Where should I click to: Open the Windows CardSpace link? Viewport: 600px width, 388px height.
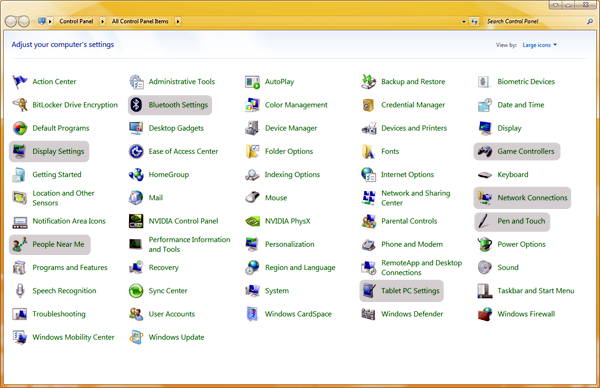298,314
